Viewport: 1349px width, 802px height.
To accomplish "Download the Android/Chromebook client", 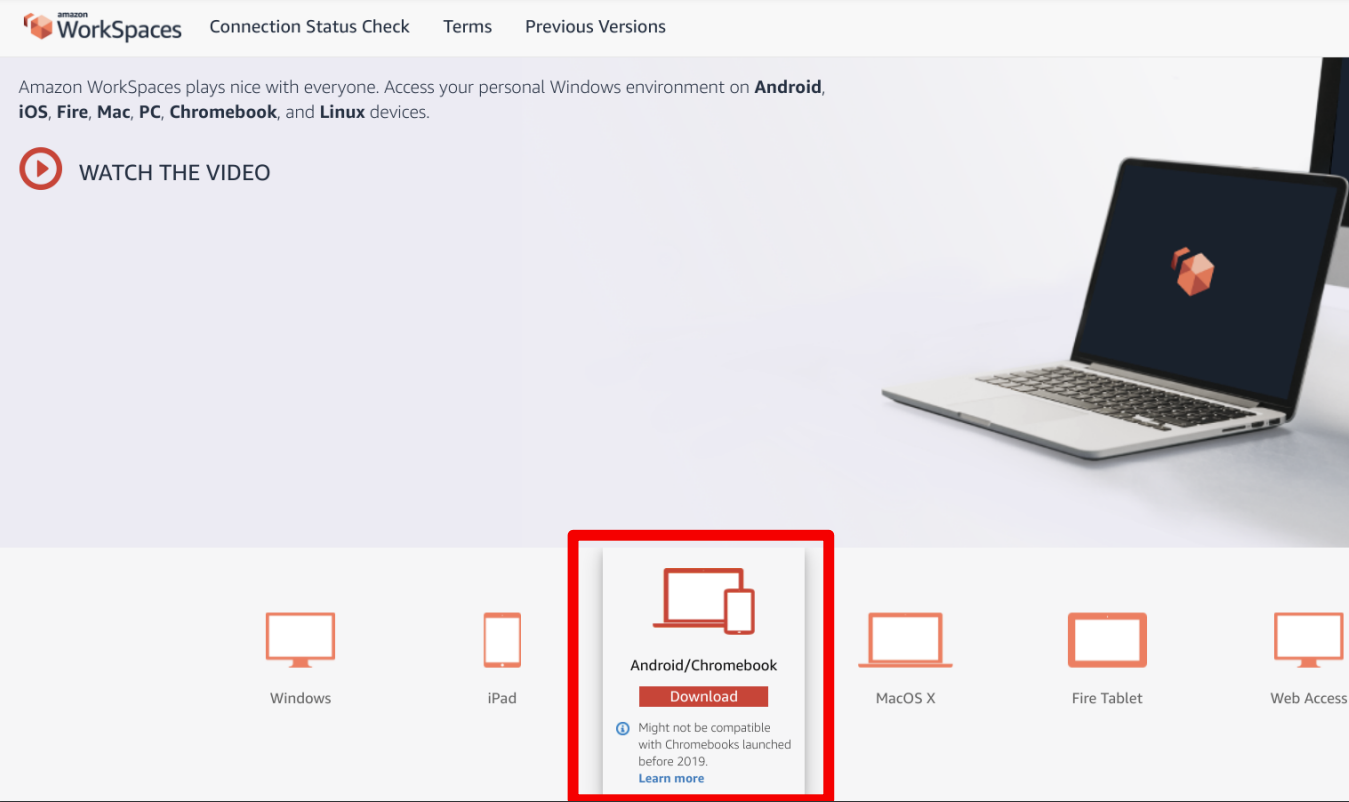I will tap(704, 696).
